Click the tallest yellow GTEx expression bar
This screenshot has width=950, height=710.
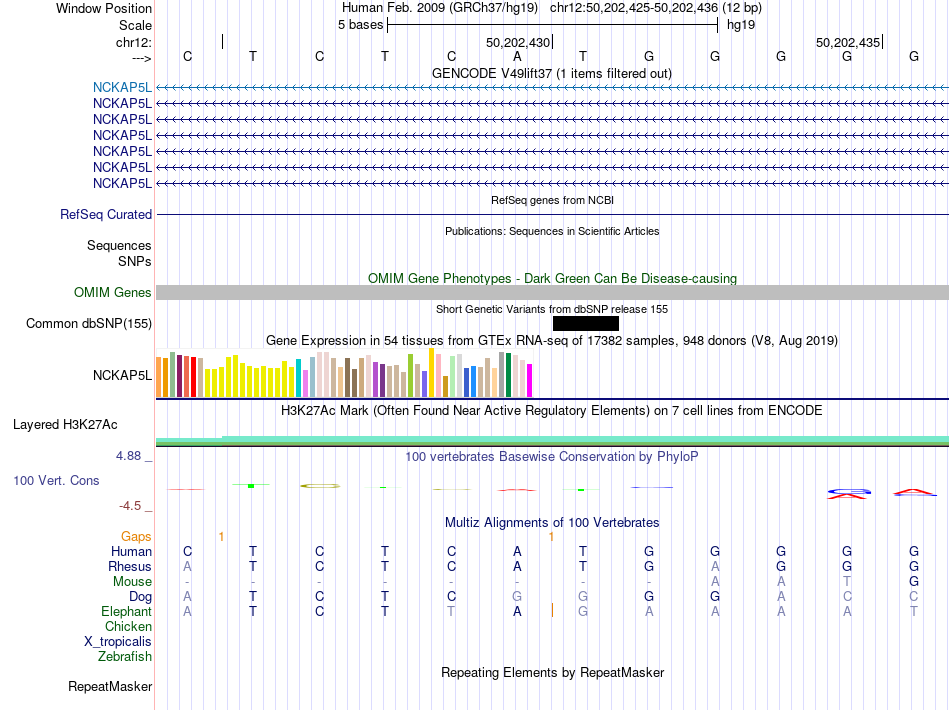click(431, 373)
